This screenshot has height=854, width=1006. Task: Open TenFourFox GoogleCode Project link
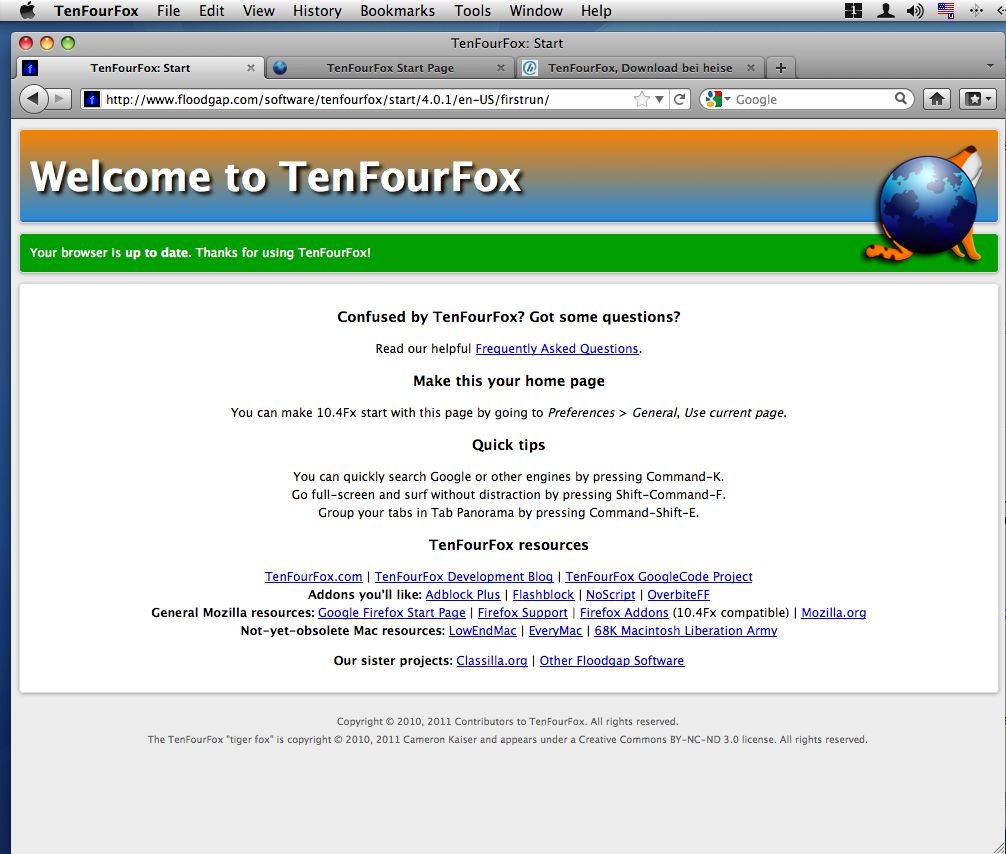(658, 576)
